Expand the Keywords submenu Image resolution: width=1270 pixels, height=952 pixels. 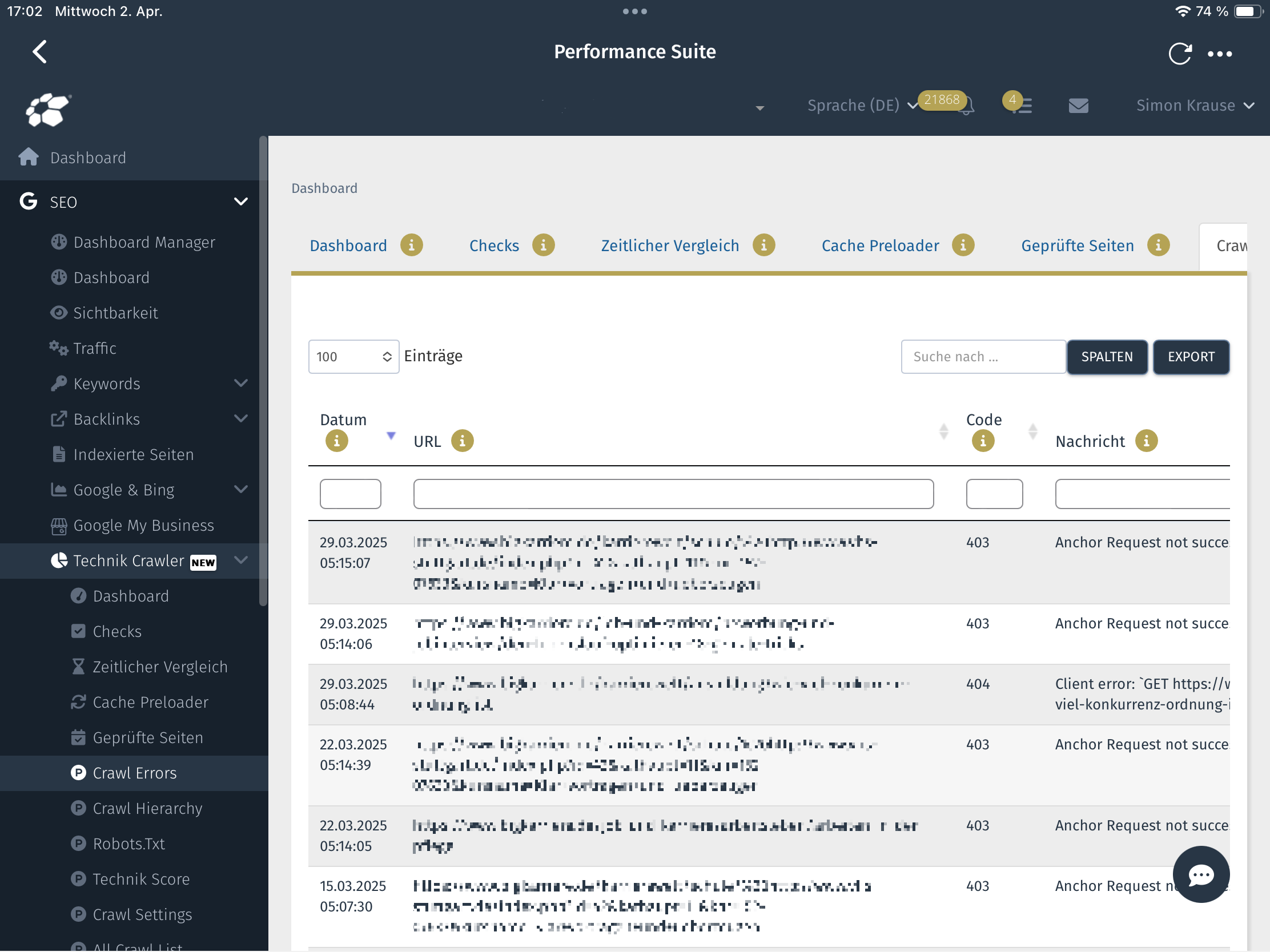[241, 384]
